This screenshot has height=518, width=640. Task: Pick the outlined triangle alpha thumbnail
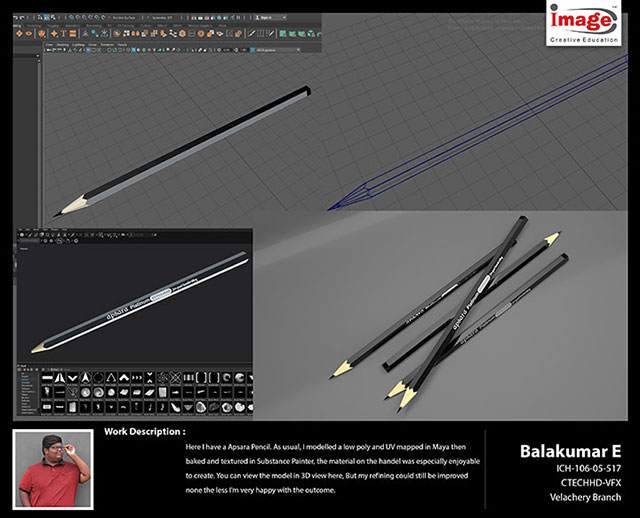[111, 378]
